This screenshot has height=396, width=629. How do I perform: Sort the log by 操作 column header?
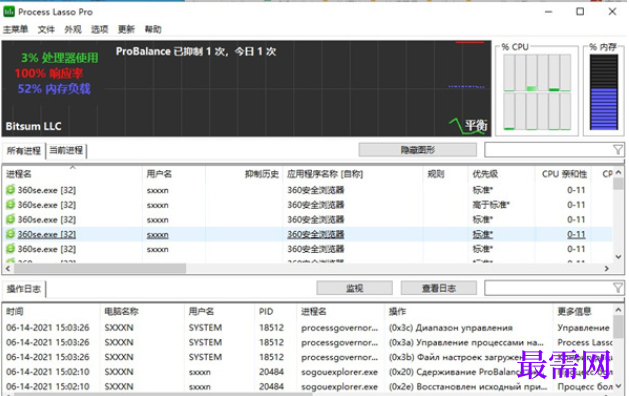point(469,311)
